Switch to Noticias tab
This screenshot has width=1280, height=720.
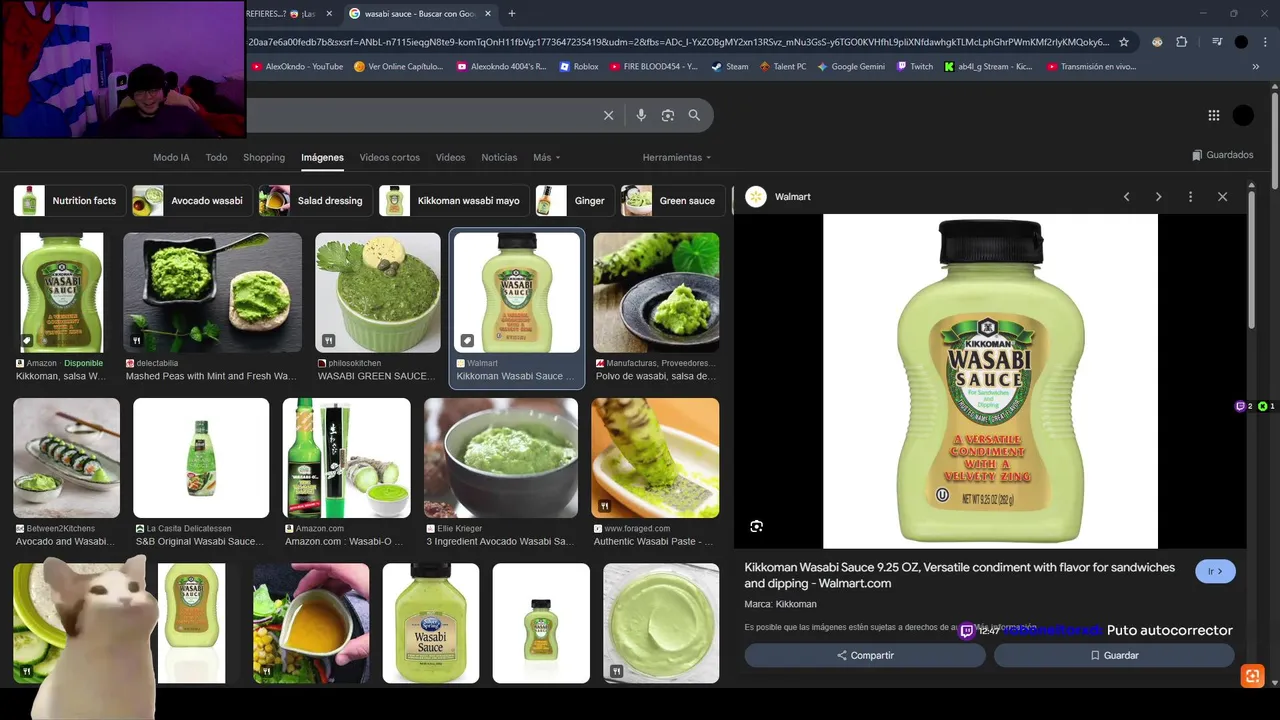(x=499, y=157)
